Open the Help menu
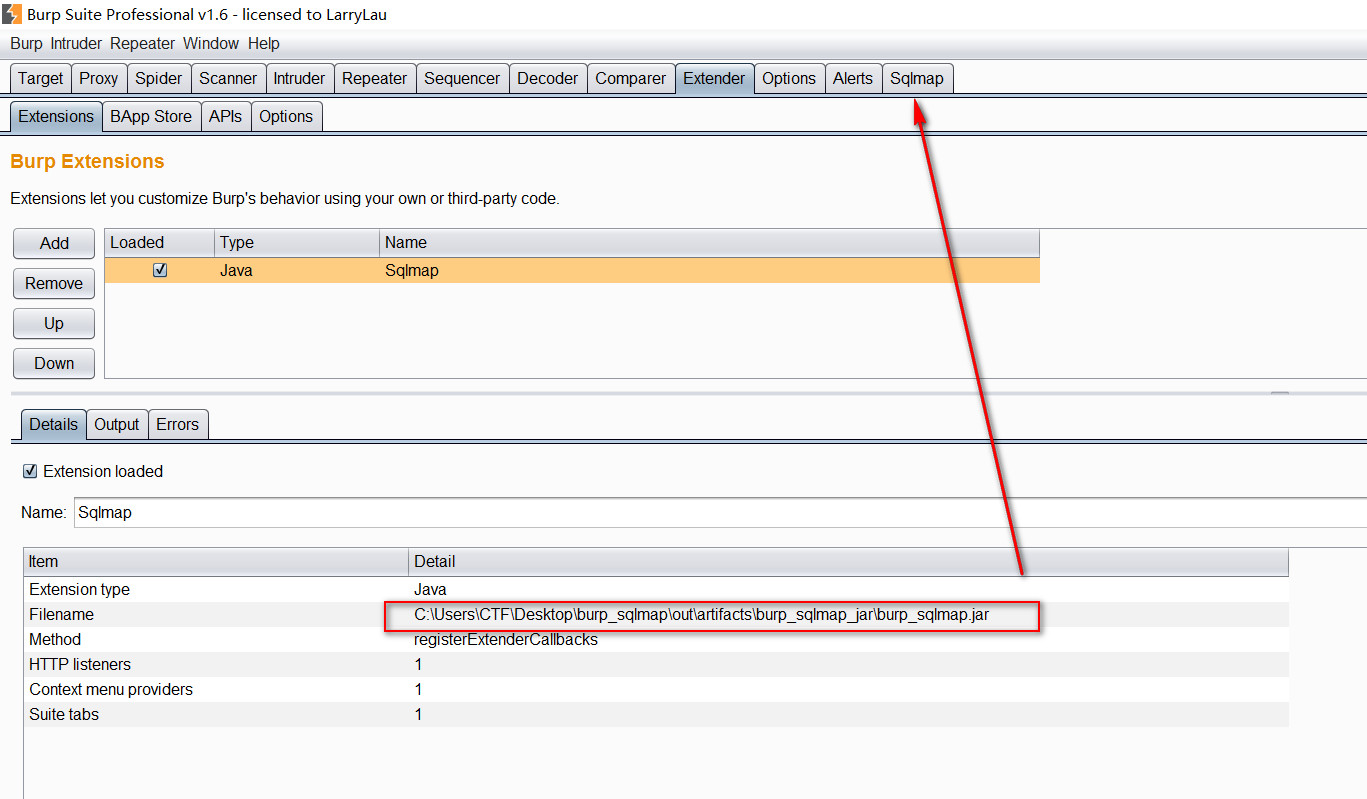The image size is (1367, 799). coord(264,43)
